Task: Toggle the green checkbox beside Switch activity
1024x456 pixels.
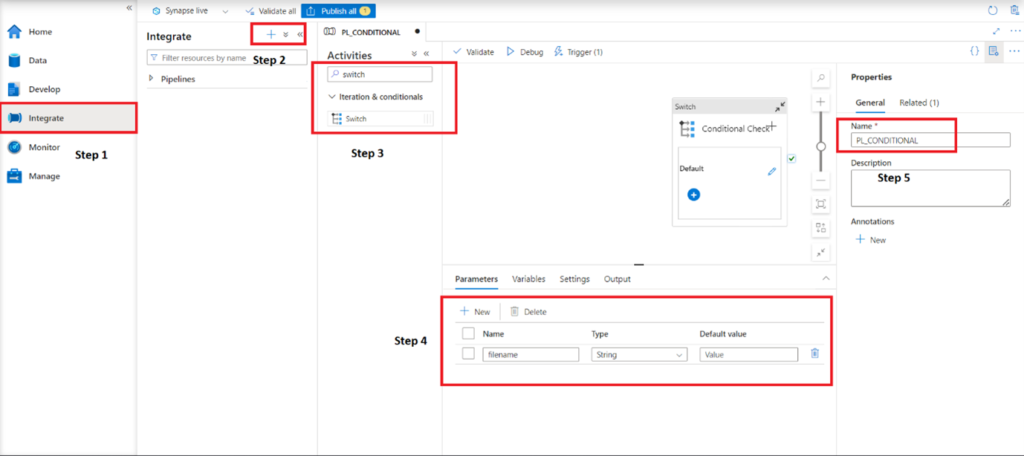Action: coord(791,158)
